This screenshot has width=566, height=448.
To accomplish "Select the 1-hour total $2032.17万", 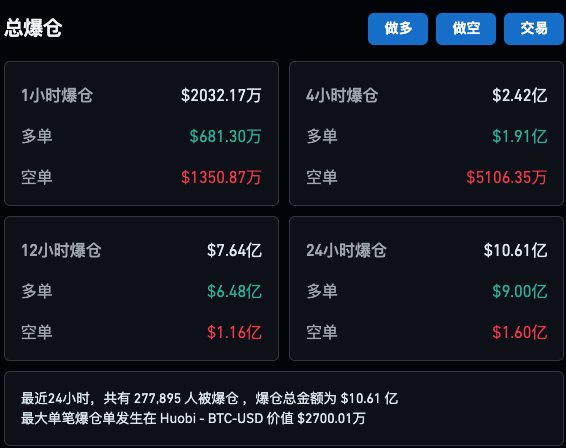I will (221, 96).
